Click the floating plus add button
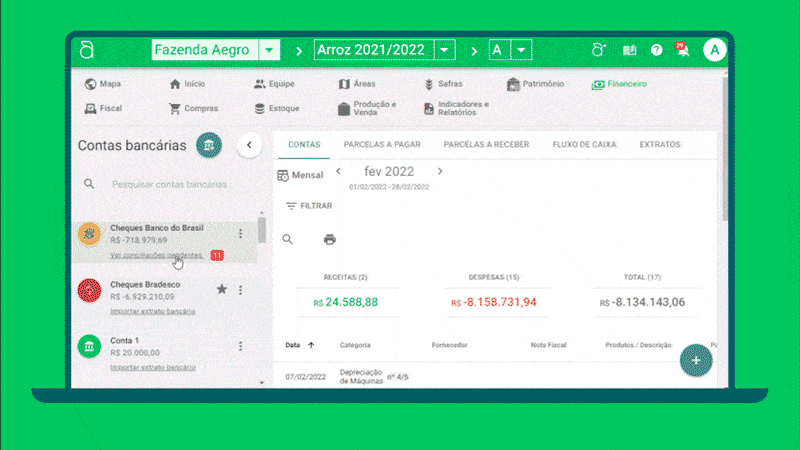 (696, 360)
